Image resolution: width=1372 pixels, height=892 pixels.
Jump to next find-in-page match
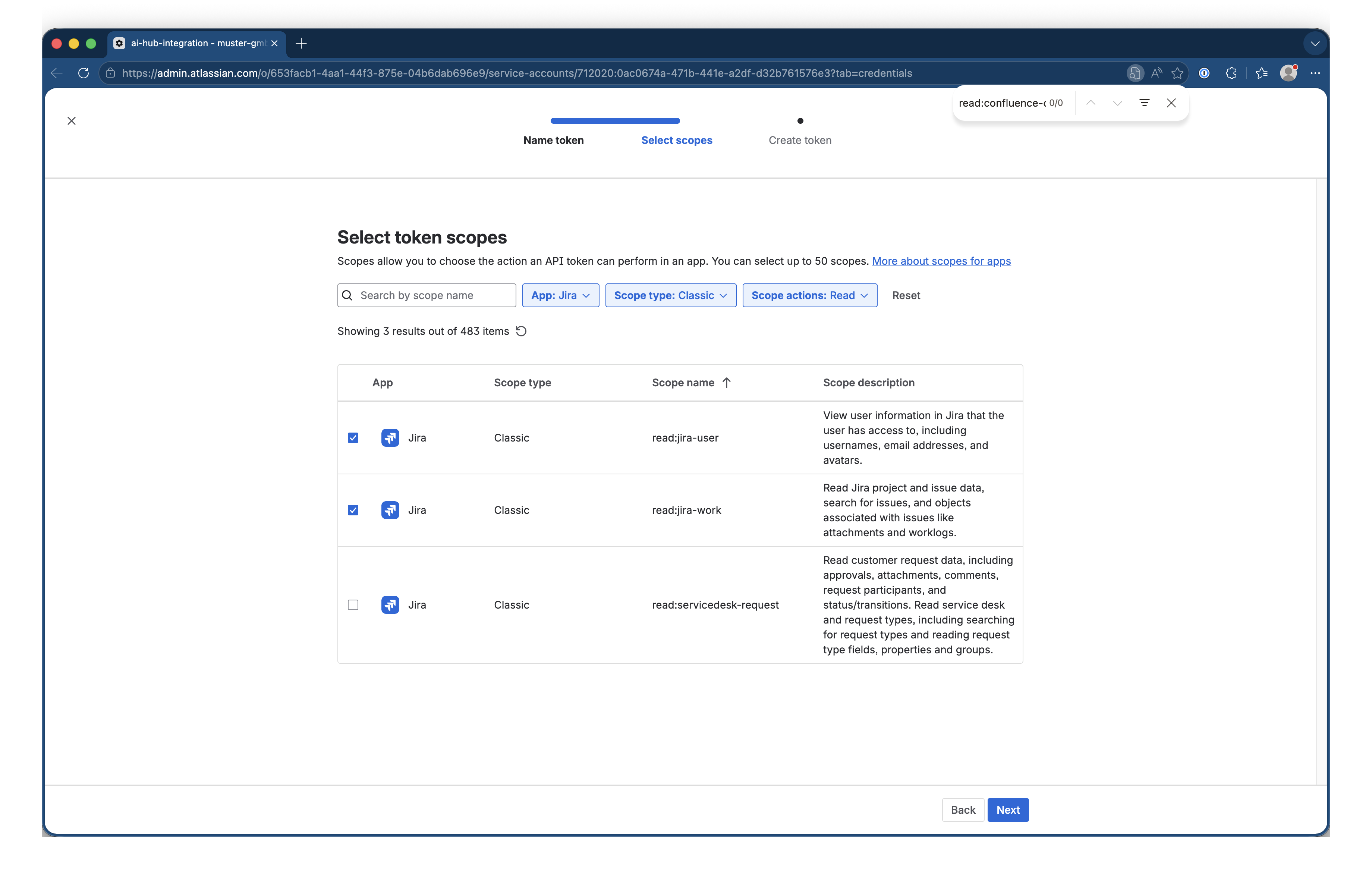[x=1117, y=103]
